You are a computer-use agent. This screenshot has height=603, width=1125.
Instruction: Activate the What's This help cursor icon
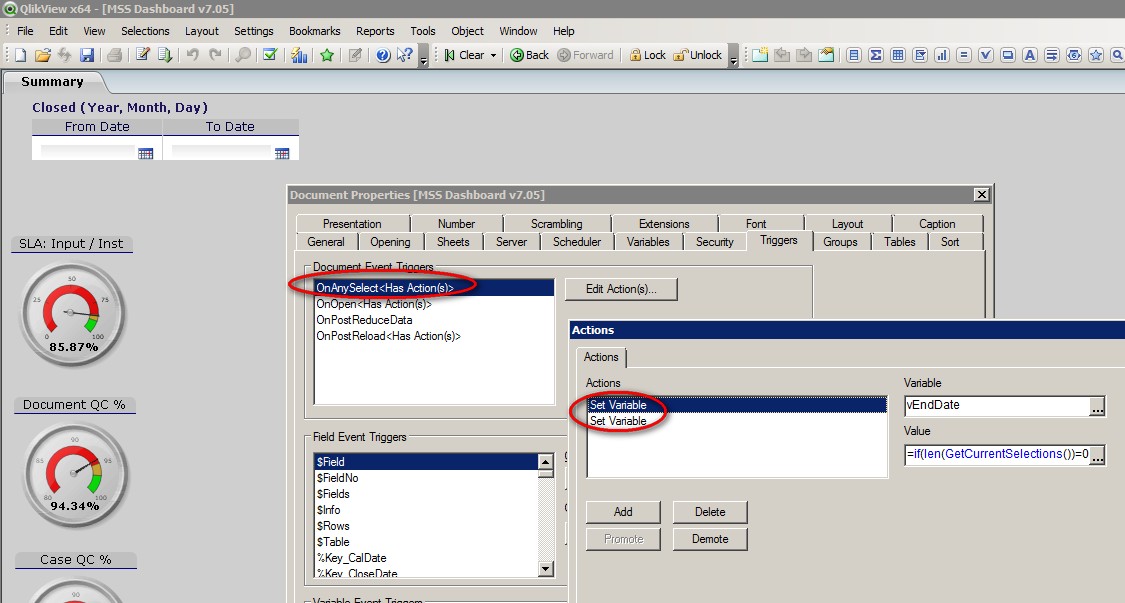[x=405, y=55]
